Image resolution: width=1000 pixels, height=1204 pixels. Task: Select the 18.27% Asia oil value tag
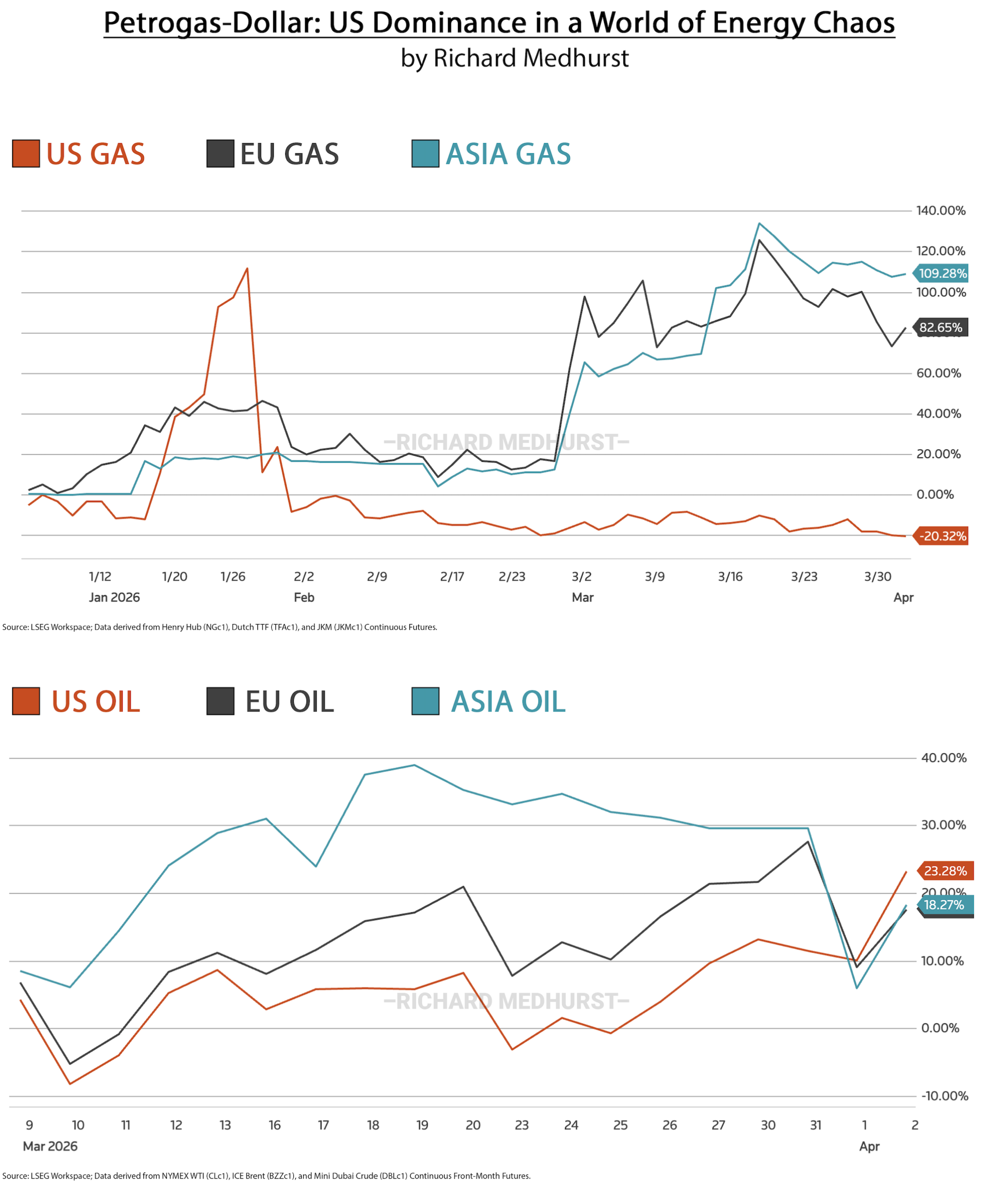click(945, 905)
